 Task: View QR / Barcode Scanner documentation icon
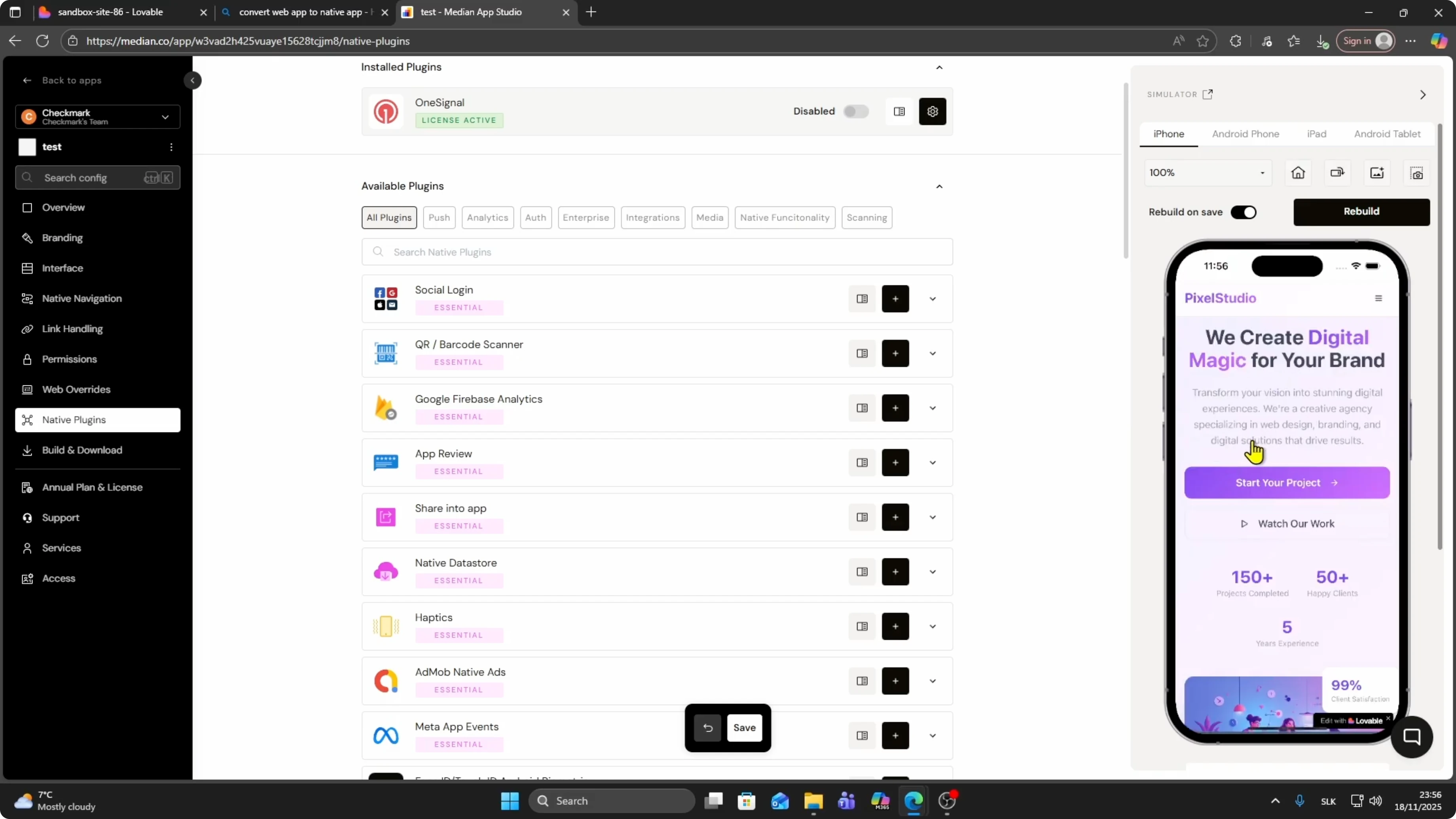click(x=862, y=353)
